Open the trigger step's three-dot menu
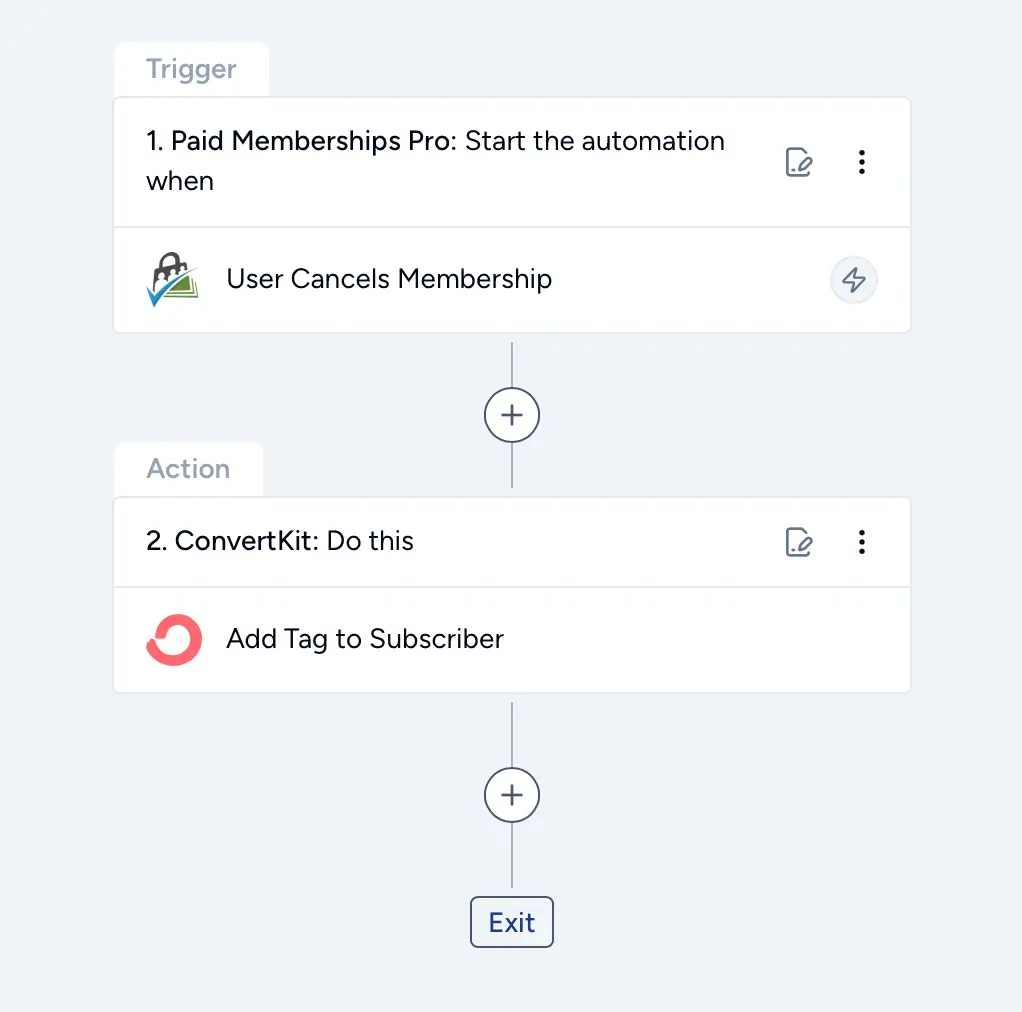The image size is (1022, 1012). tap(862, 162)
